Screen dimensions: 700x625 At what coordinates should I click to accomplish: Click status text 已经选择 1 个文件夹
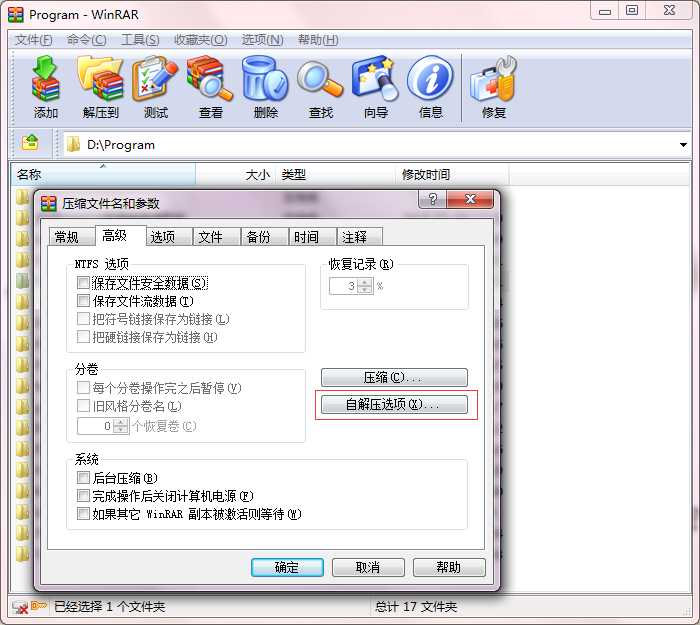[109, 606]
